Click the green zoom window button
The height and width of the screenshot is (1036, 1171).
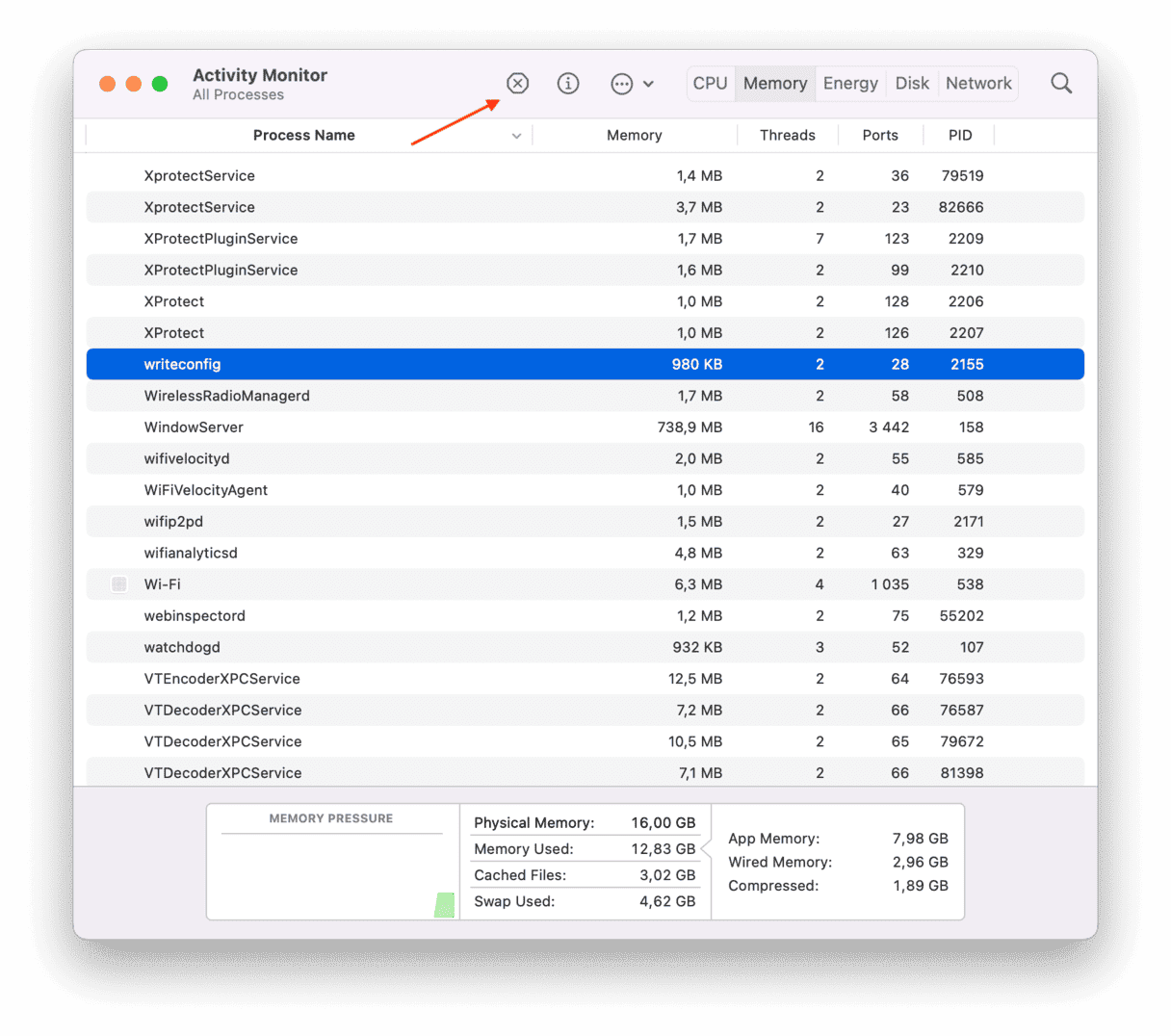(x=160, y=84)
